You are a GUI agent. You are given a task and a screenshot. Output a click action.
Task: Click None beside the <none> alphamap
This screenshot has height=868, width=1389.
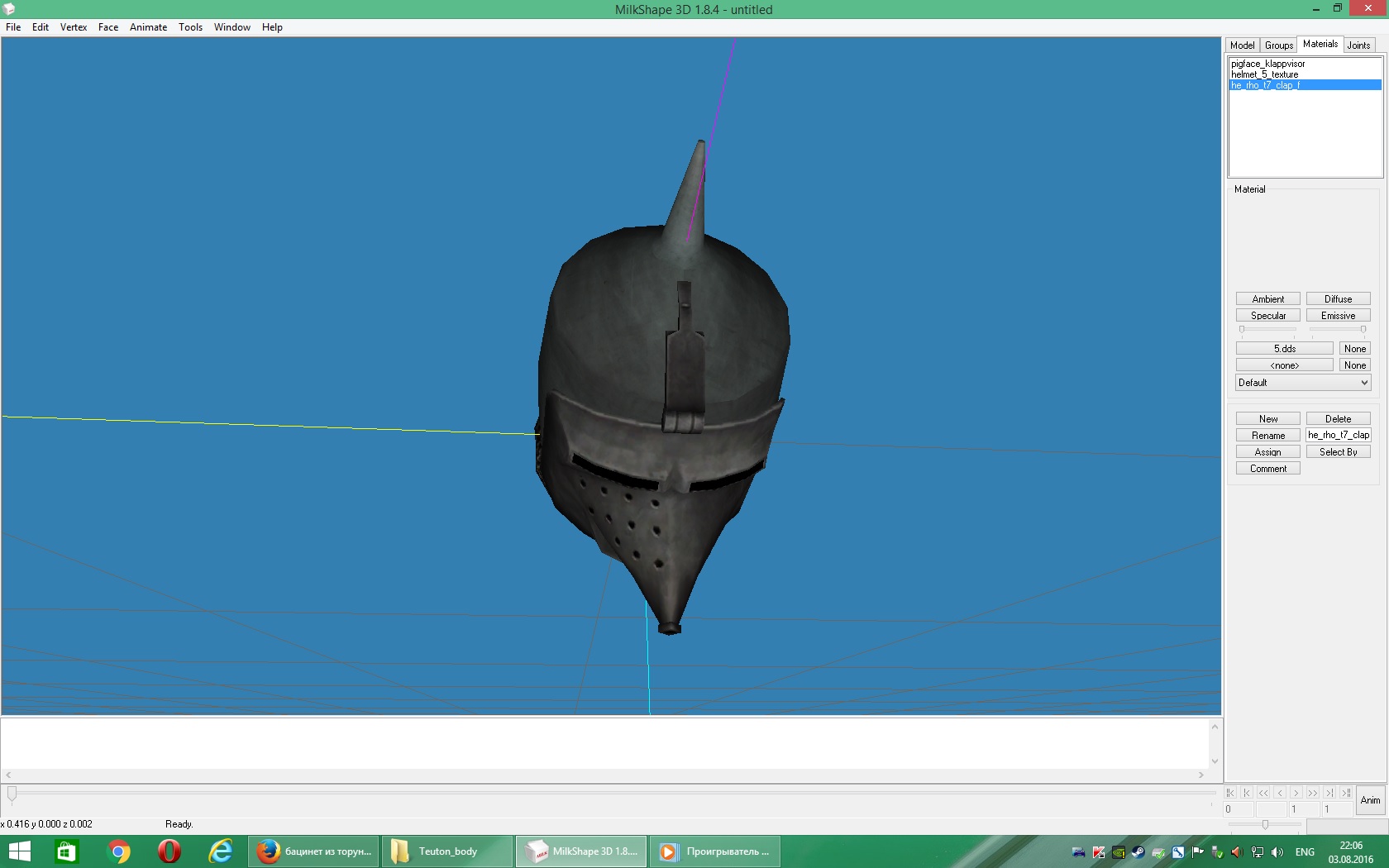pyautogui.click(x=1355, y=365)
